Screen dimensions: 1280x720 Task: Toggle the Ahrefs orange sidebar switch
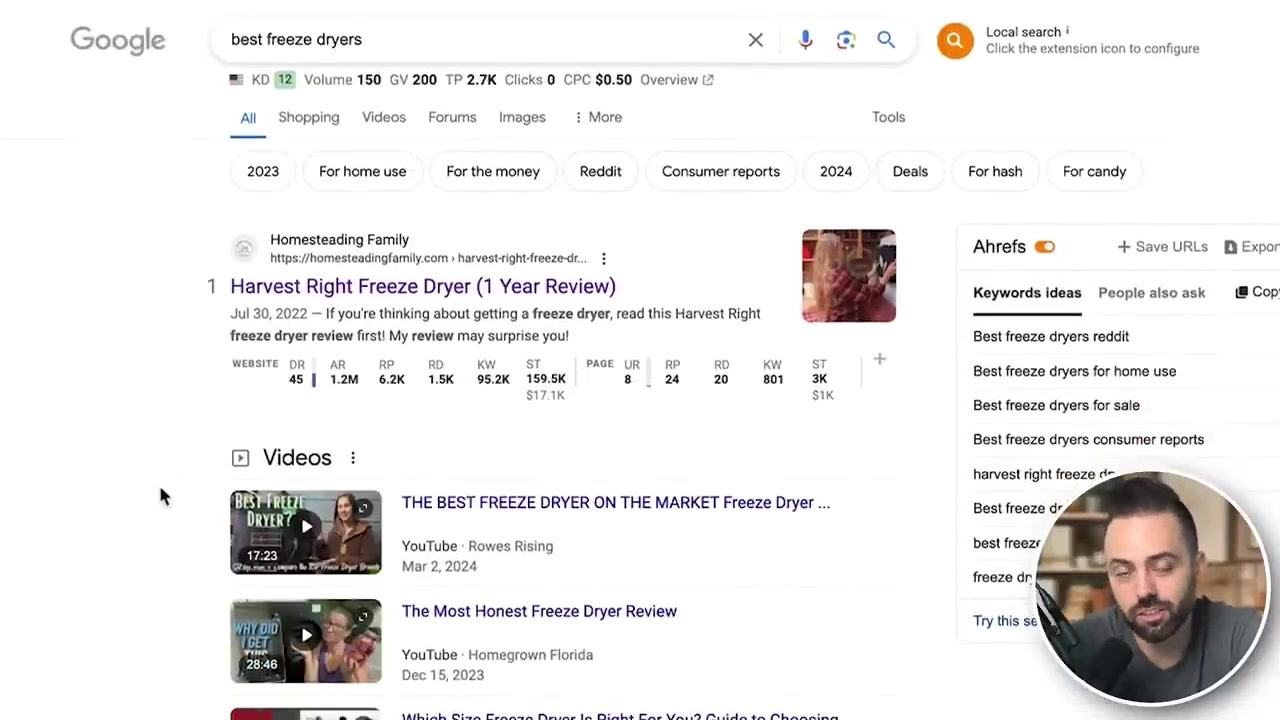[1045, 247]
